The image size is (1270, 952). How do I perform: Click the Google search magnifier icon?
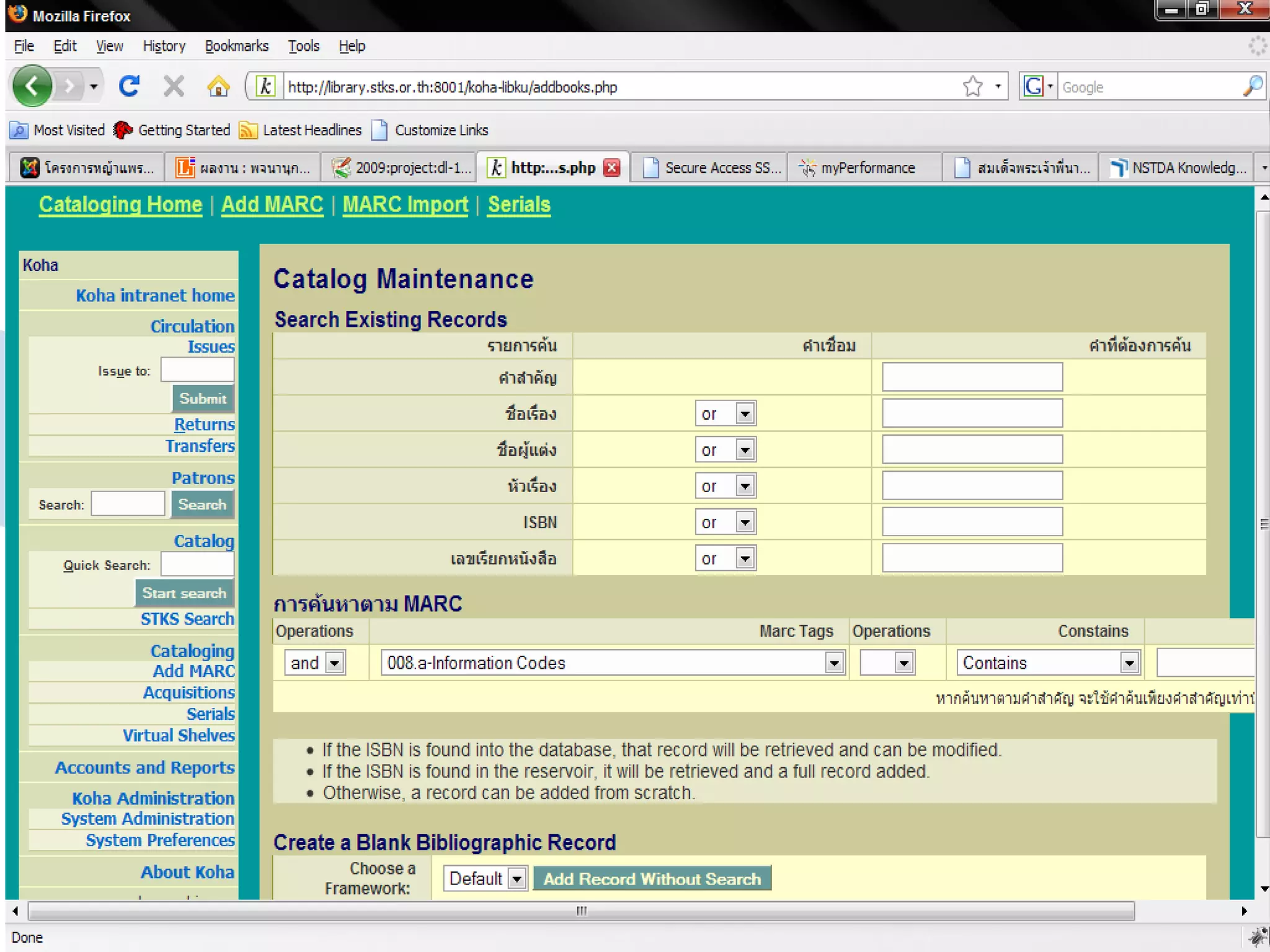tap(1253, 86)
